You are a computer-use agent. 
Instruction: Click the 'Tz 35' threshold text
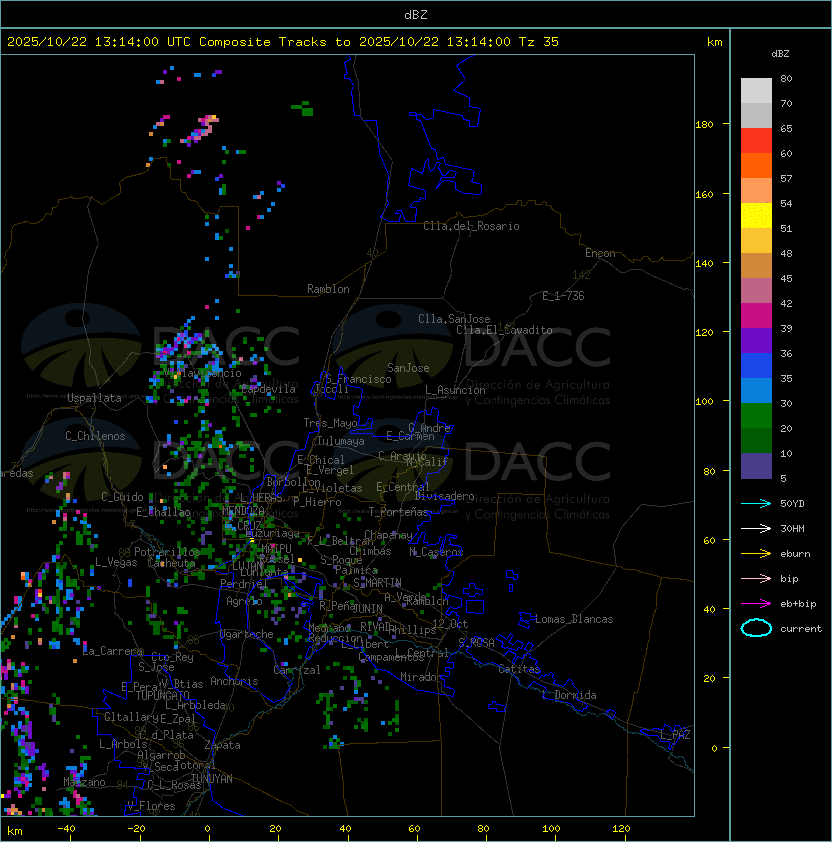pyautogui.click(x=539, y=42)
